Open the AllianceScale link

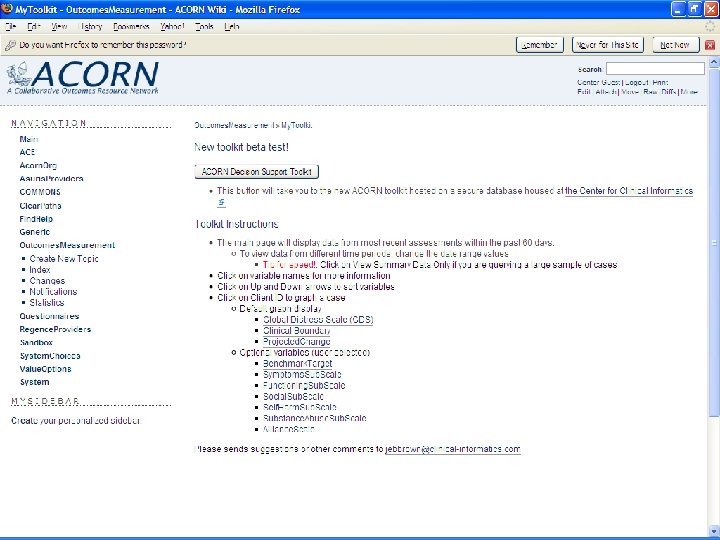pyautogui.click(x=288, y=429)
